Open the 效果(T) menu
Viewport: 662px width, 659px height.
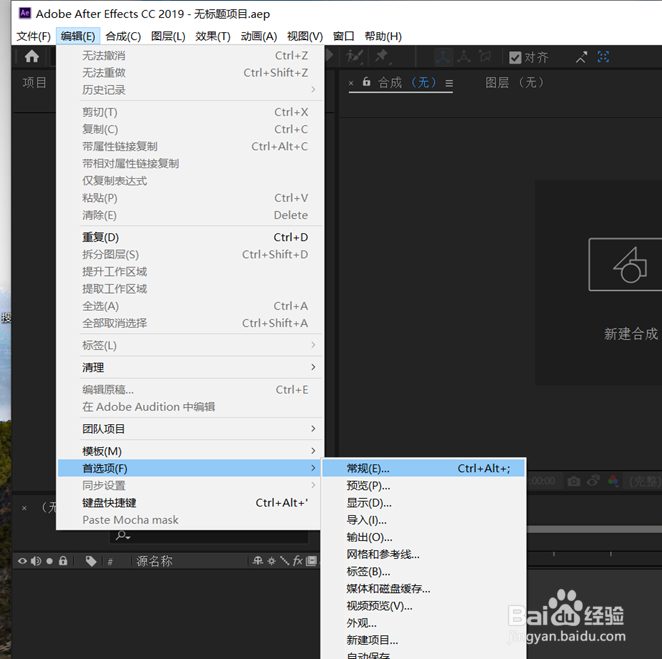click(x=213, y=36)
